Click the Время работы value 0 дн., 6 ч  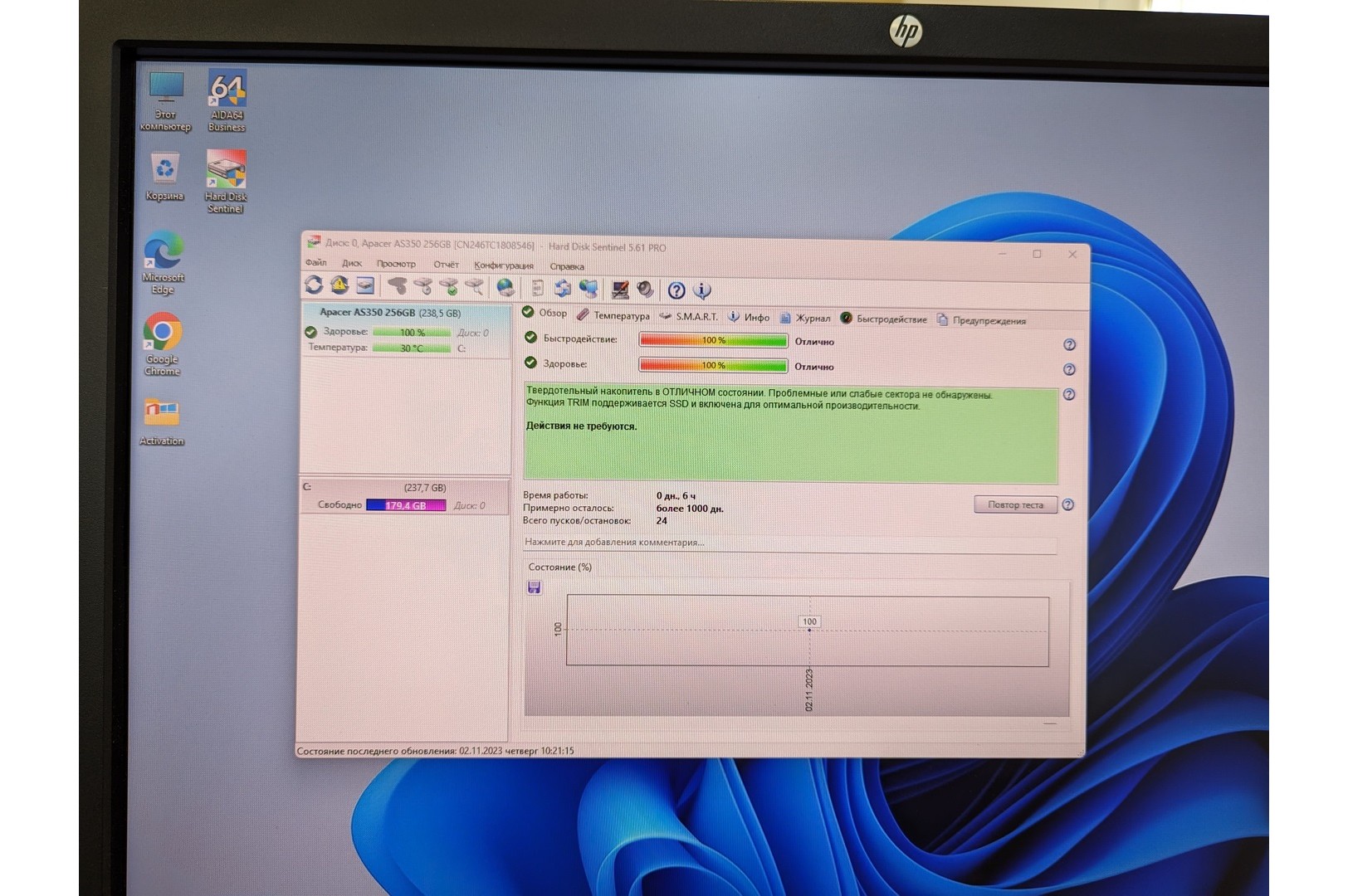click(676, 496)
